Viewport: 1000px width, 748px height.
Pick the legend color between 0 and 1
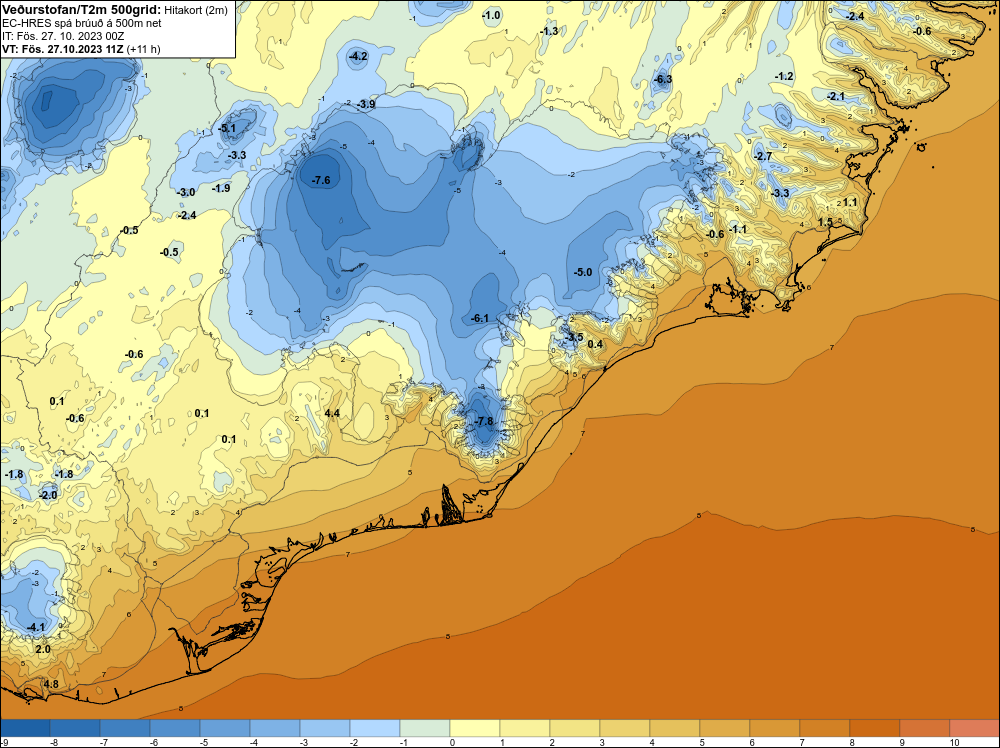(475, 728)
